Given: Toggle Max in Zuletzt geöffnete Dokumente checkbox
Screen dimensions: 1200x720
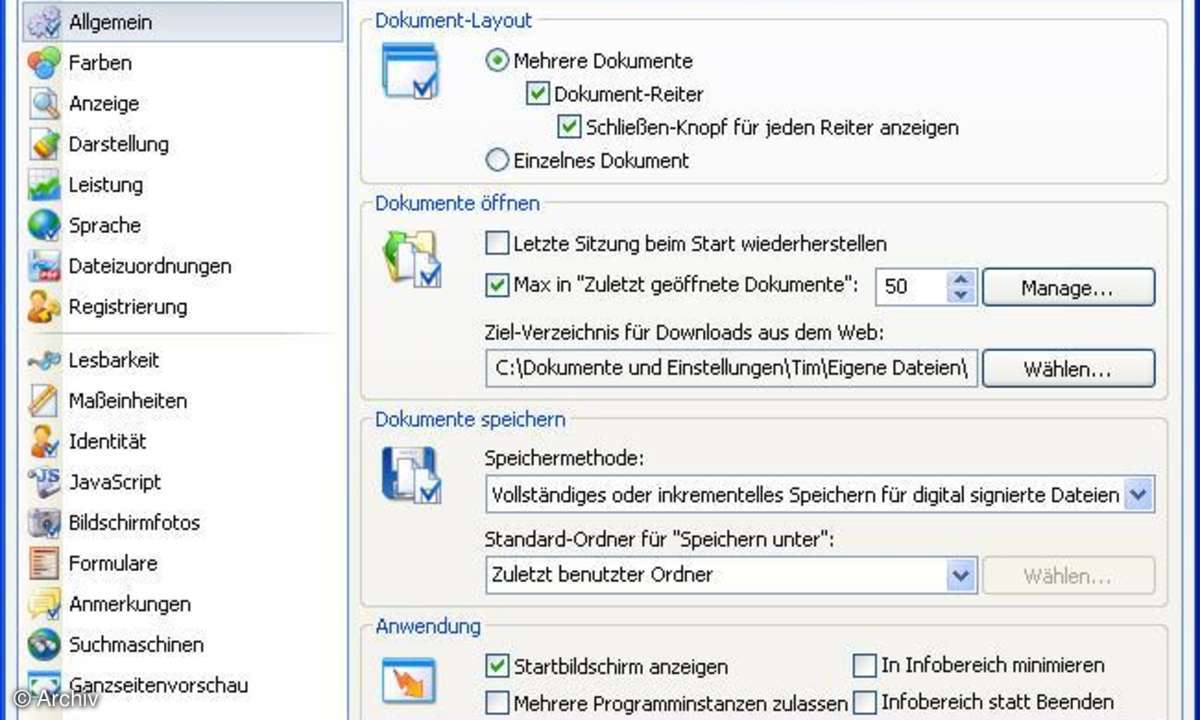Looking at the screenshot, I should point(496,285).
